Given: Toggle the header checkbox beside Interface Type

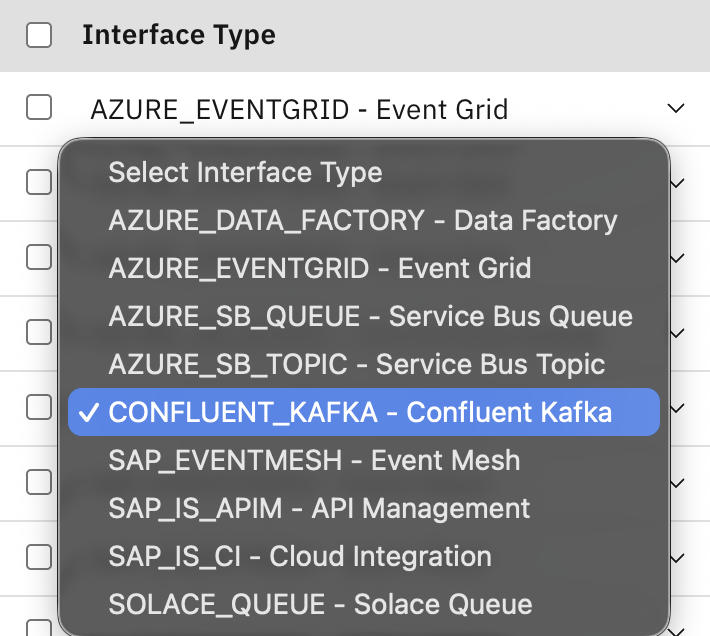Looking at the screenshot, I should pyautogui.click(x=39, y=35).
